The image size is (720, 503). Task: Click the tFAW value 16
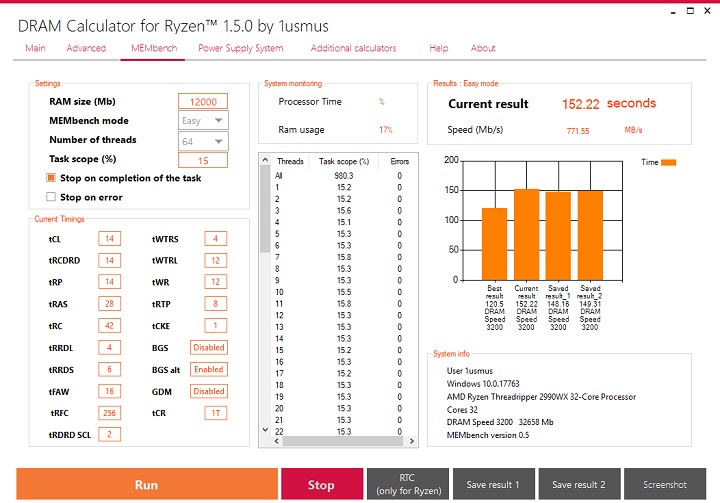[x=109, y=391]
